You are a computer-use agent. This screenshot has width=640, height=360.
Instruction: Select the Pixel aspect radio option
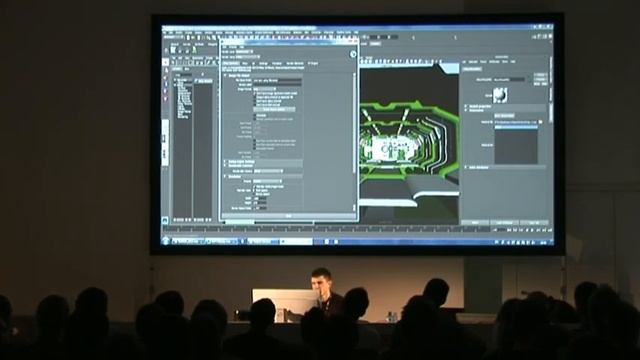point(255,191)
